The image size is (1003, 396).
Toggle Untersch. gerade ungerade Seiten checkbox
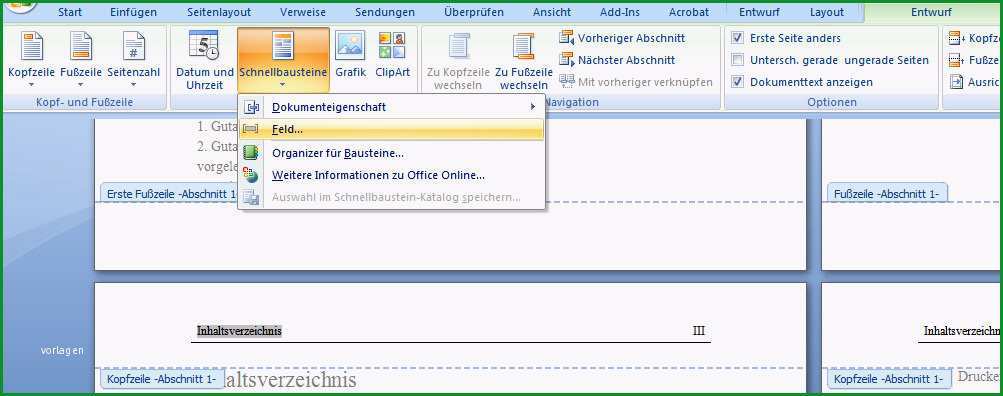(738, 60)
